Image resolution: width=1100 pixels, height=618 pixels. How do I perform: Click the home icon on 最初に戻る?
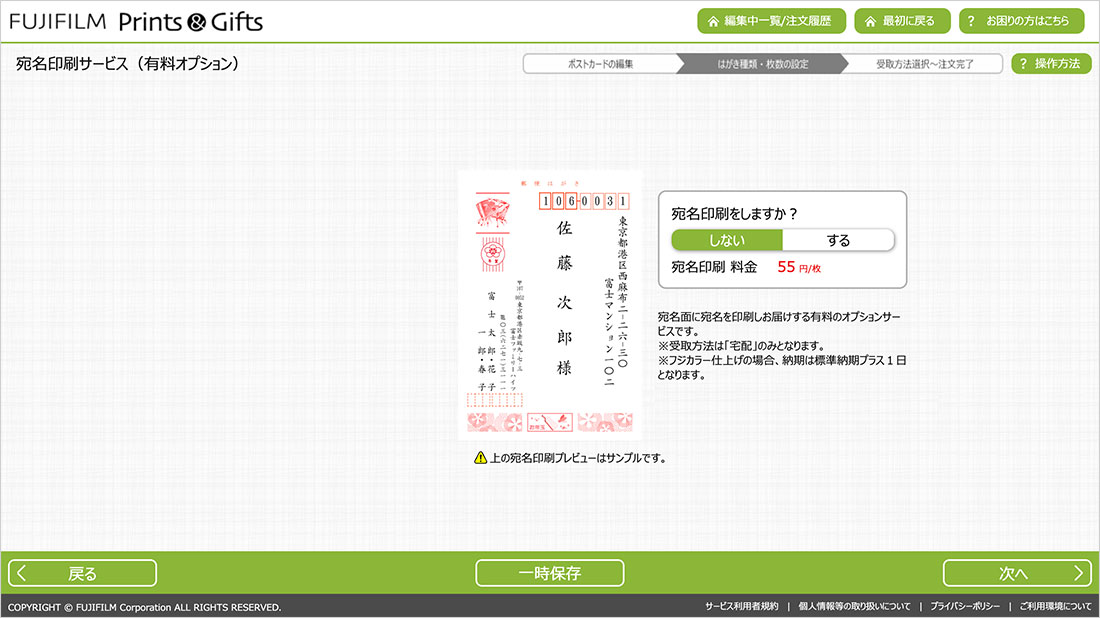870,21
